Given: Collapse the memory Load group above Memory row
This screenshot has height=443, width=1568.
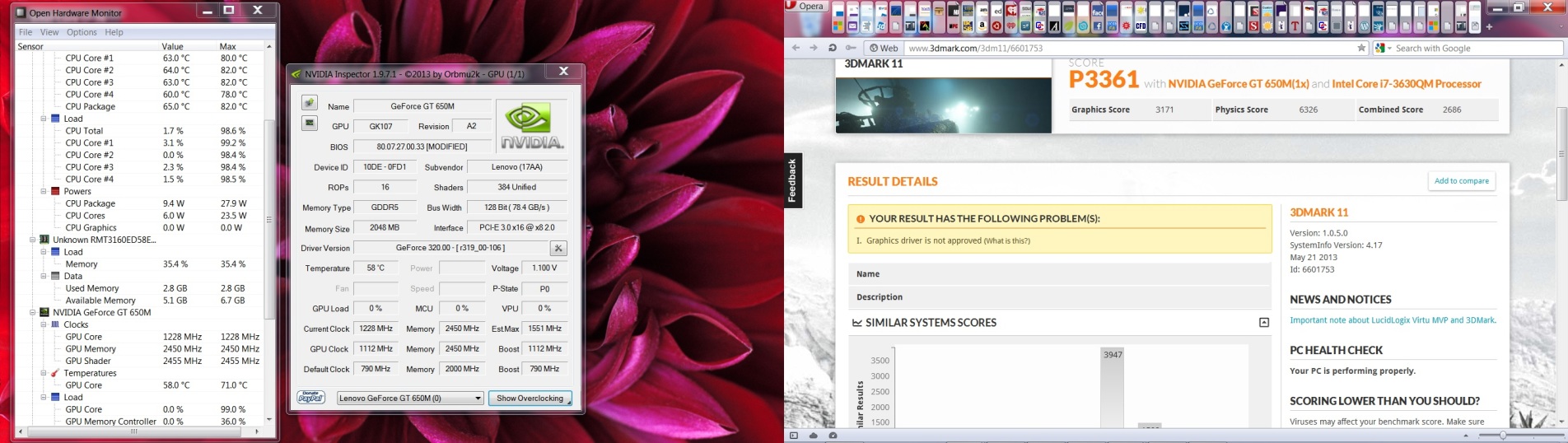Looking at the screenshot, I should pyautogui.click(x=44, y=252).
